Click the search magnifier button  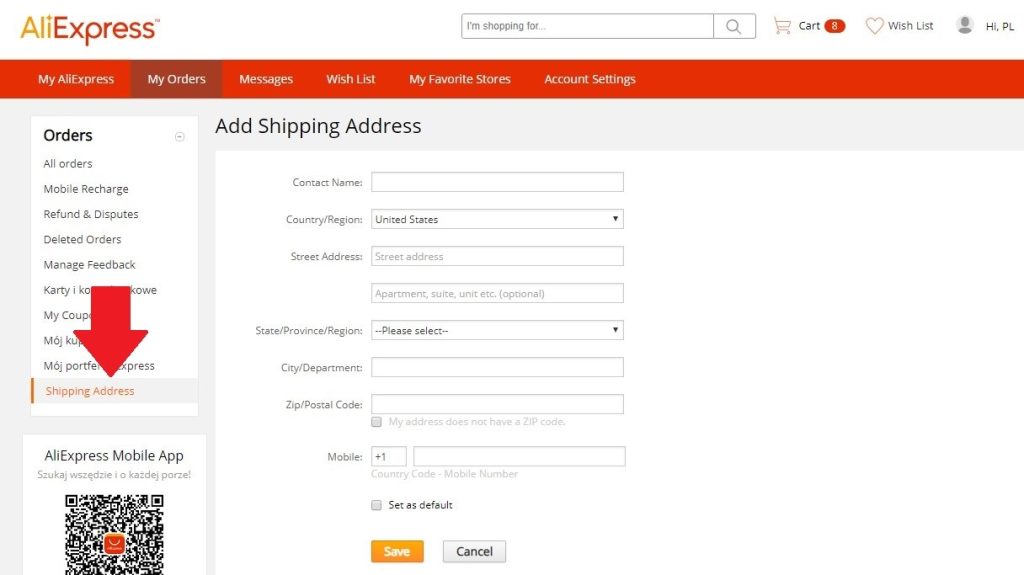click(734, 26)
